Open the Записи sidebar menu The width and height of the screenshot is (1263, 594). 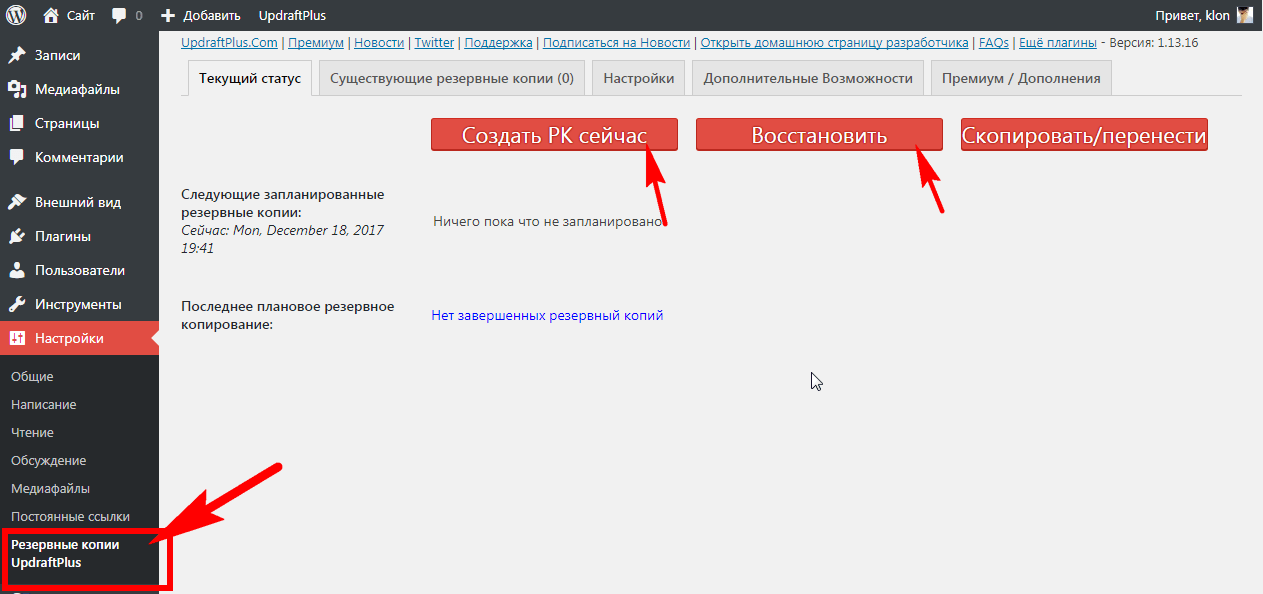tap(79, 56)
